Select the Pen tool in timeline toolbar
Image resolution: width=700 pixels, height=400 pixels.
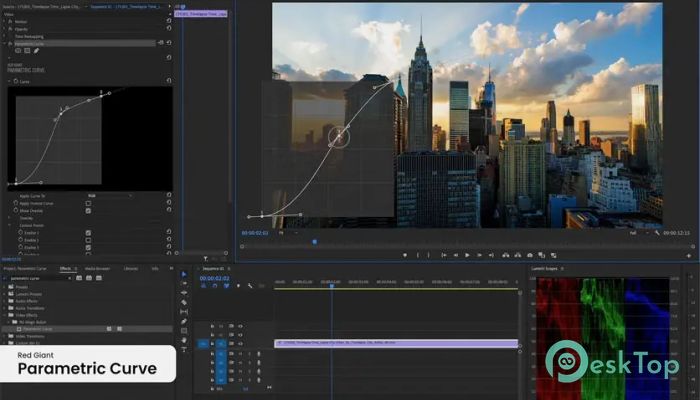184,321
